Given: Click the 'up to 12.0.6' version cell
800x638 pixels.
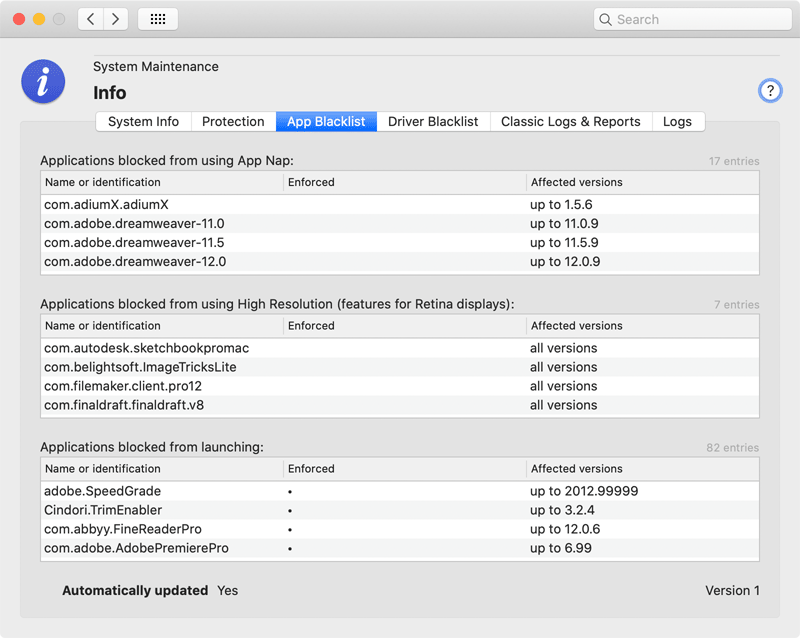Looking at the screenshot, I should tap(565, 529).
